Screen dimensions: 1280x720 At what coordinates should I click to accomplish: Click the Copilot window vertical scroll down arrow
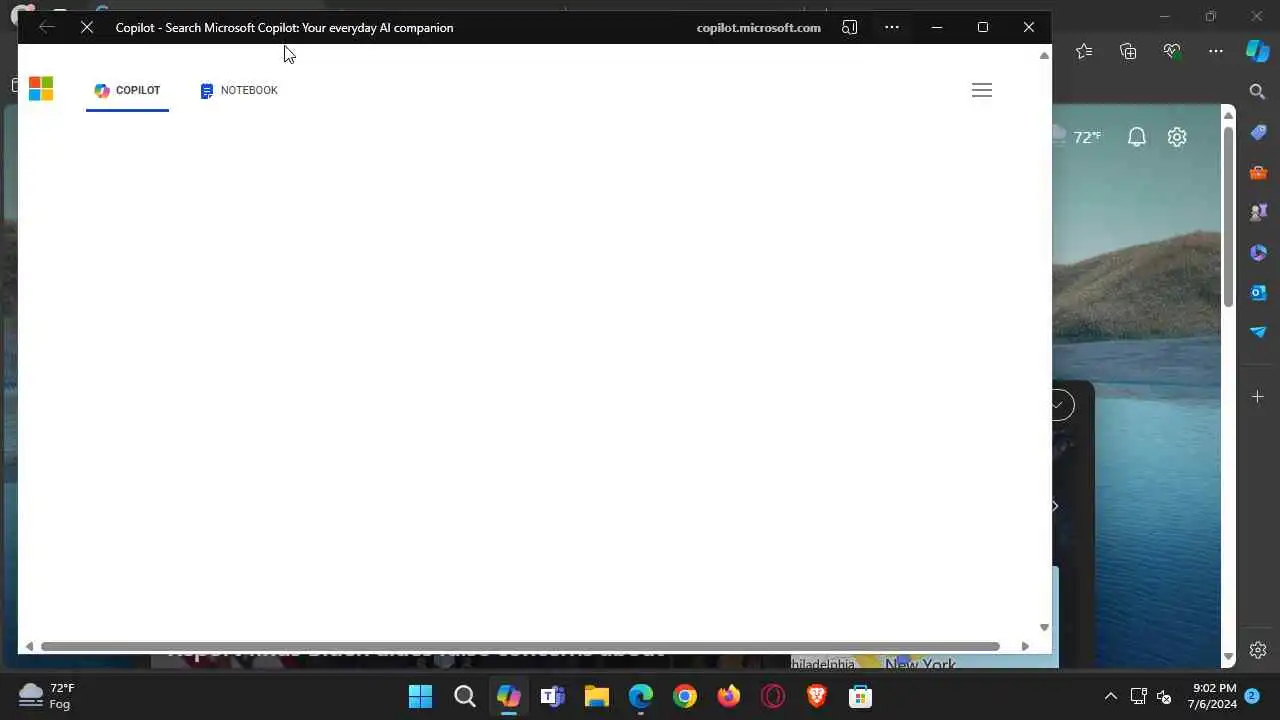(1044, 627)
